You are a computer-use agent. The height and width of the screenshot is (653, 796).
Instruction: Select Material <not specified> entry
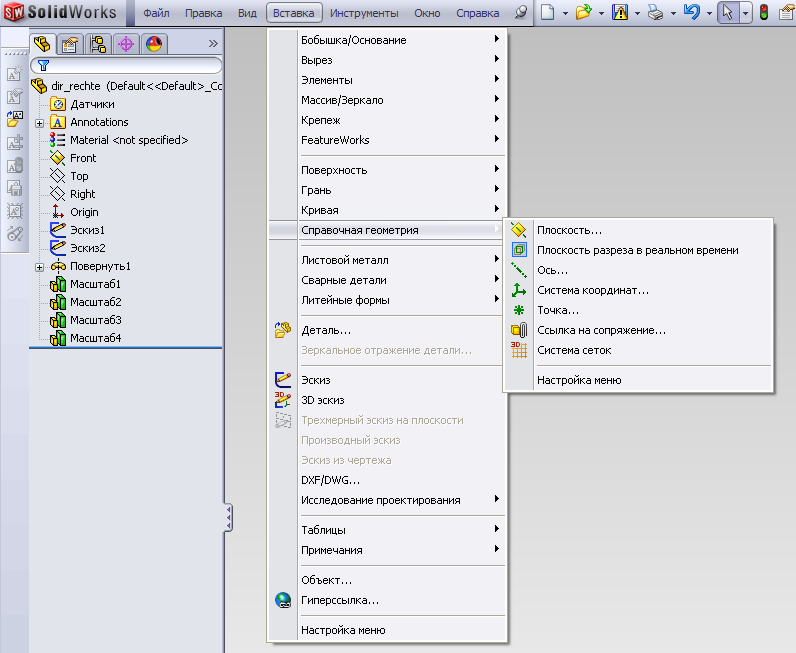pyautogui.click(x=129, y=140)
